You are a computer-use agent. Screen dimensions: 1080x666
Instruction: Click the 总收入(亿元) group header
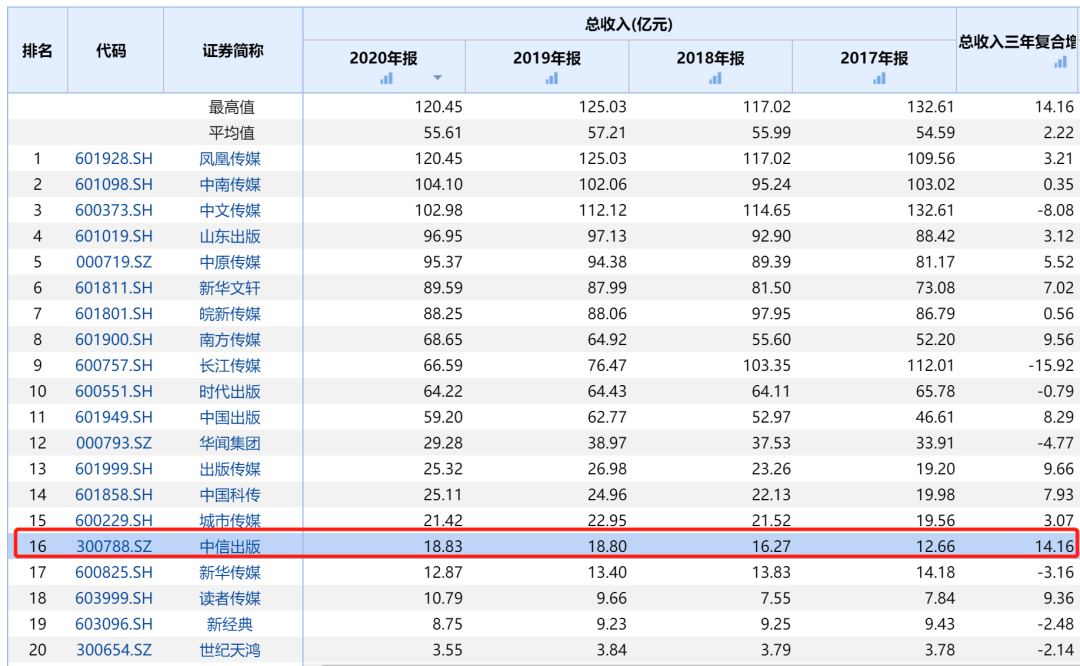coord(629,25)
